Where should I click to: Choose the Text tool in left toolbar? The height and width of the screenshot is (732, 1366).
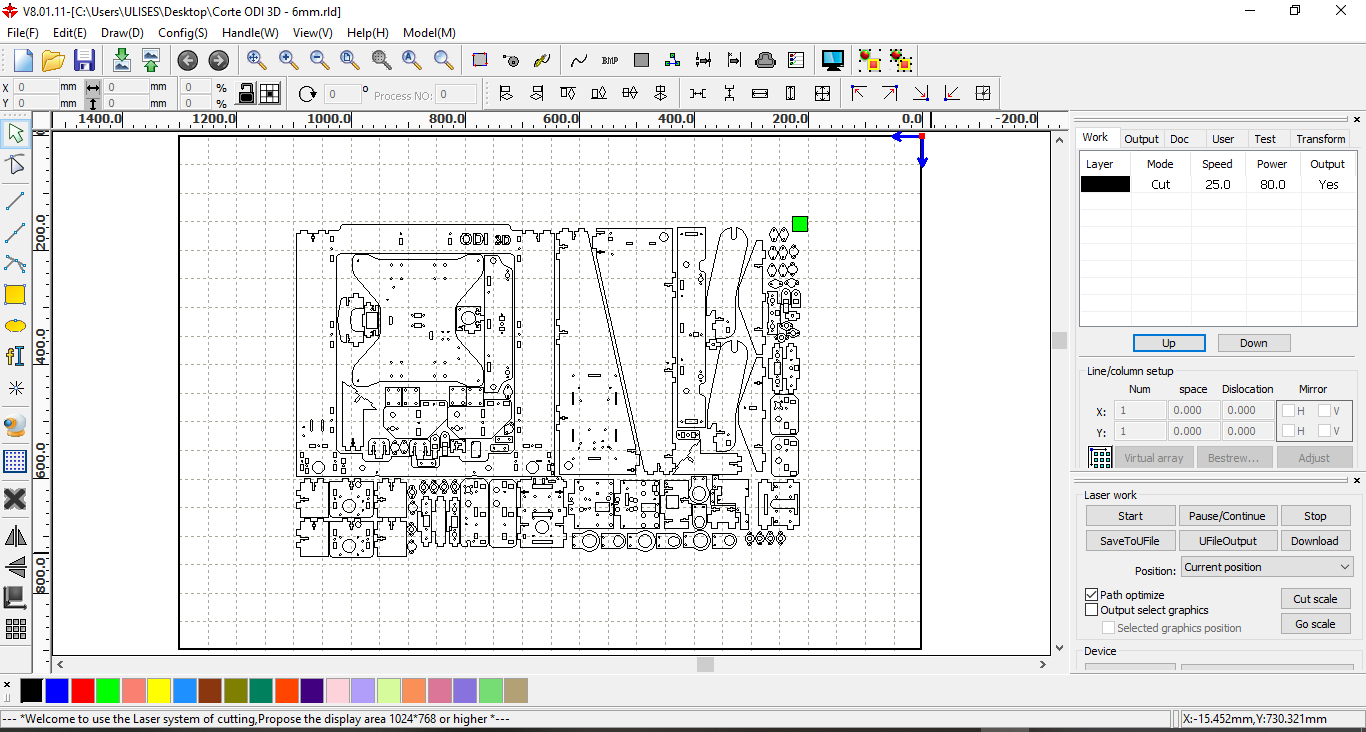pos(15,357)
